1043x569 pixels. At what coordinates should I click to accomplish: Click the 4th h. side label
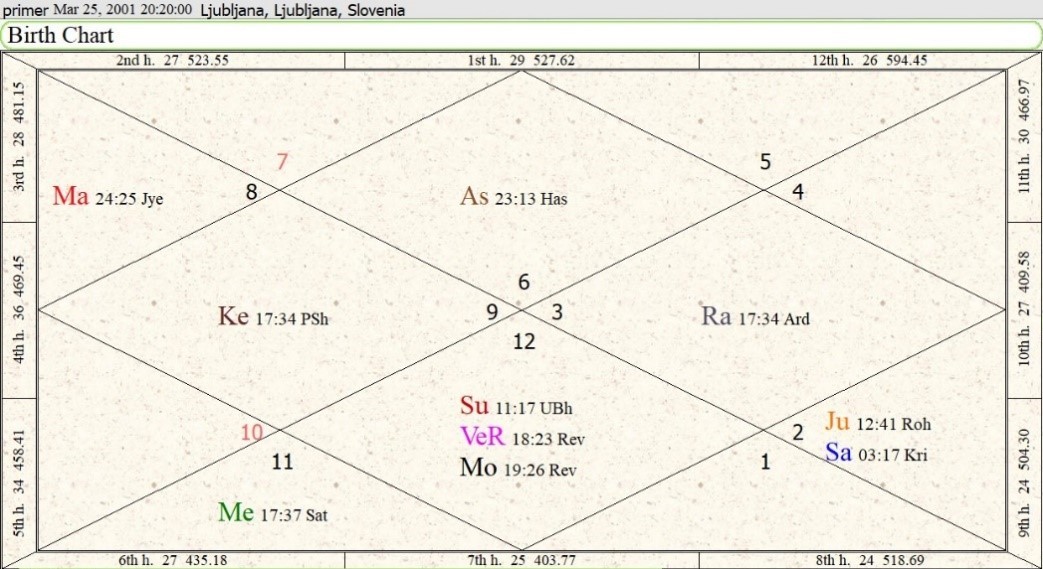point(19,310)
